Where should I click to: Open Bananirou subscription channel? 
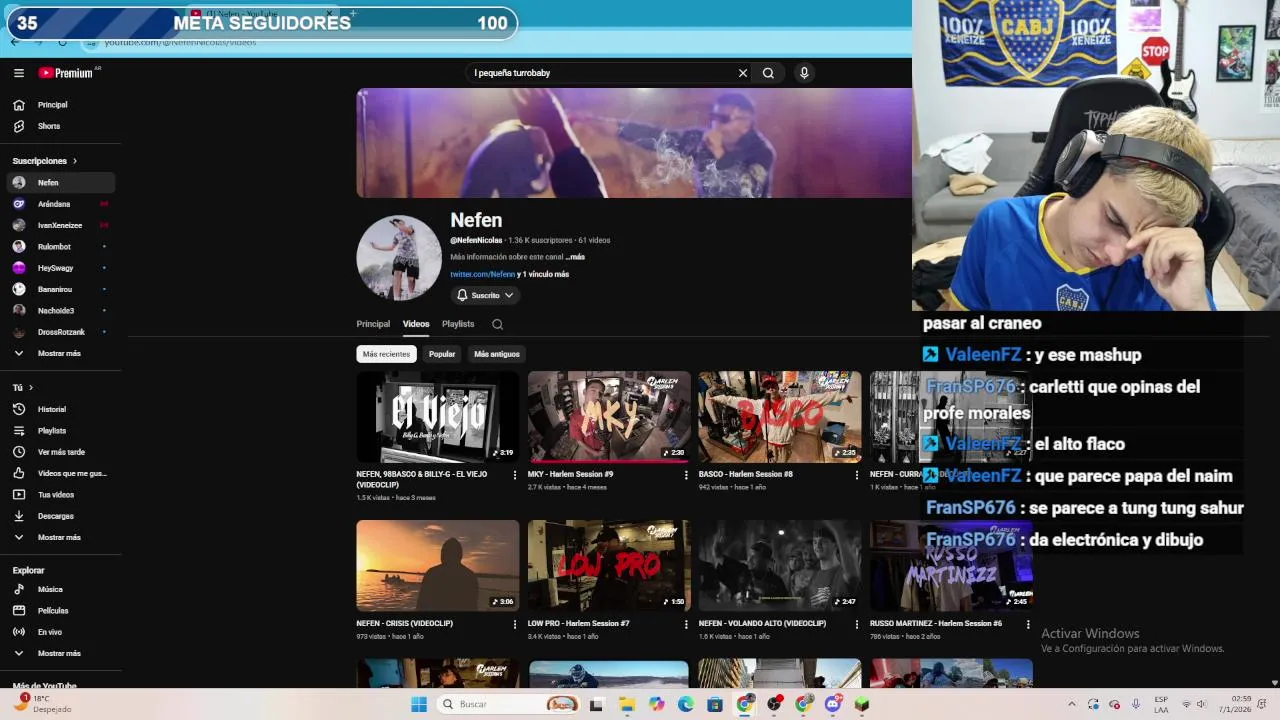click(61, 289)
